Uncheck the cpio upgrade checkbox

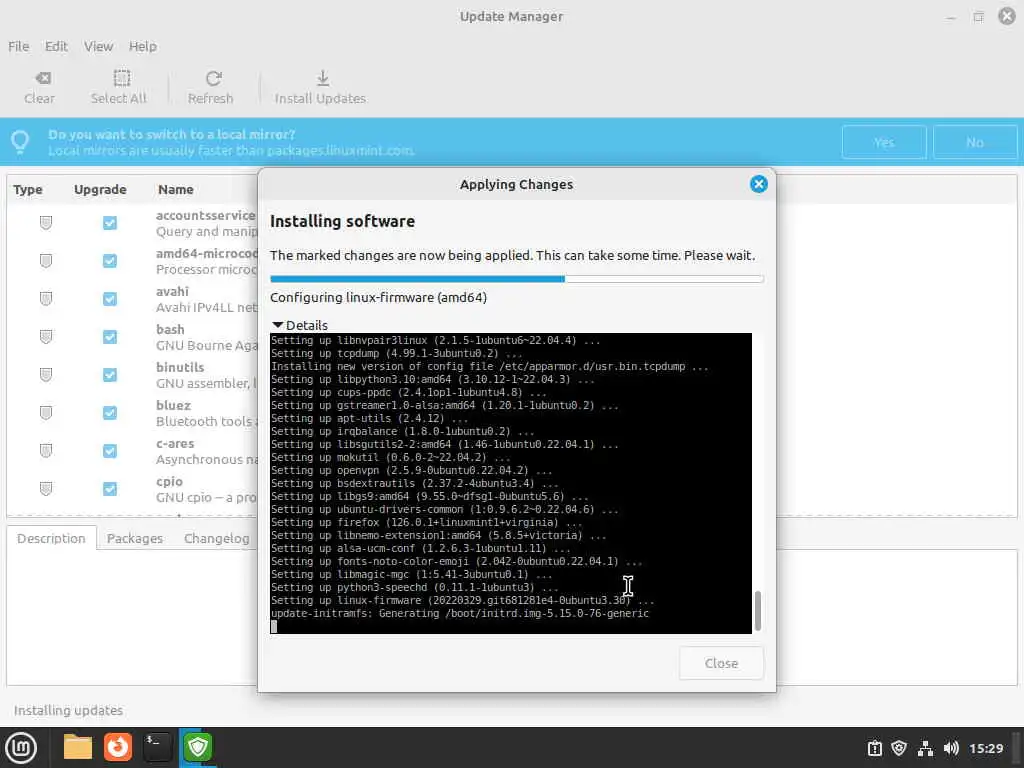(110, 488)
